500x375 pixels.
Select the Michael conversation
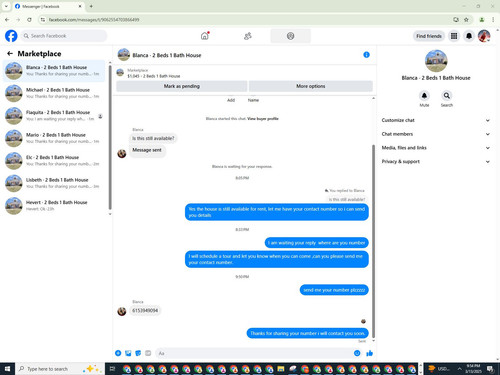(x=54, y=93)
